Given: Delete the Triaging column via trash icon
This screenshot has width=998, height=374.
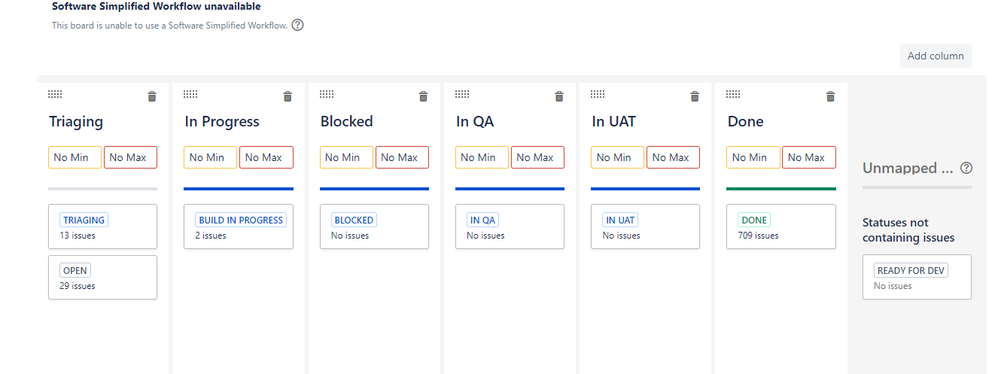Looking at the screenshot, I should 151,97.
